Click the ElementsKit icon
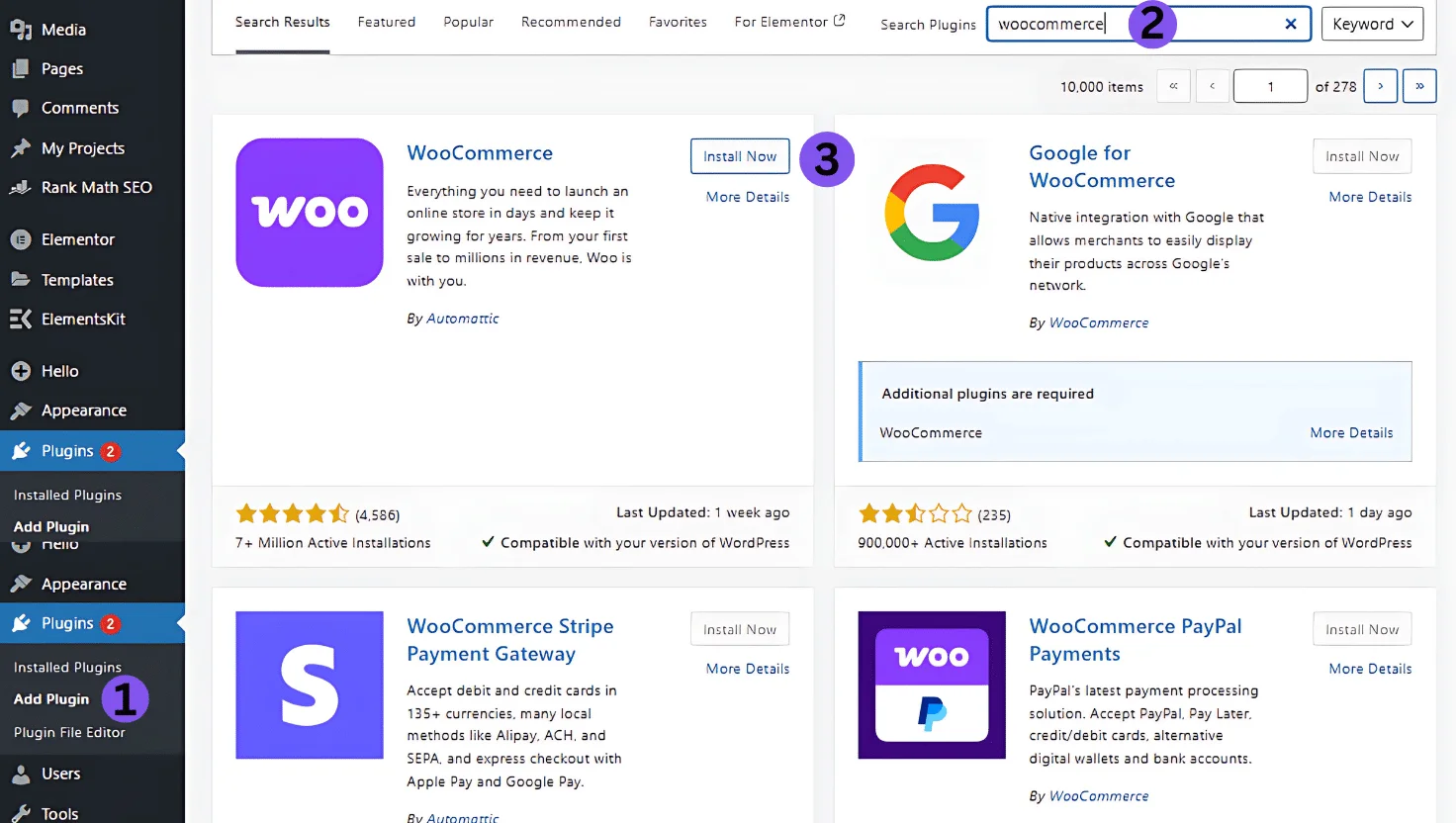The height and width of the screenshot is (823, 1456). pos(21,319)
